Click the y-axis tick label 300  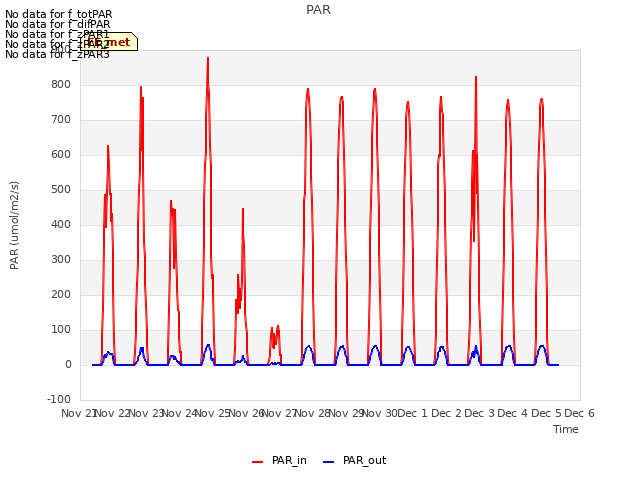[x=61, y=260]
